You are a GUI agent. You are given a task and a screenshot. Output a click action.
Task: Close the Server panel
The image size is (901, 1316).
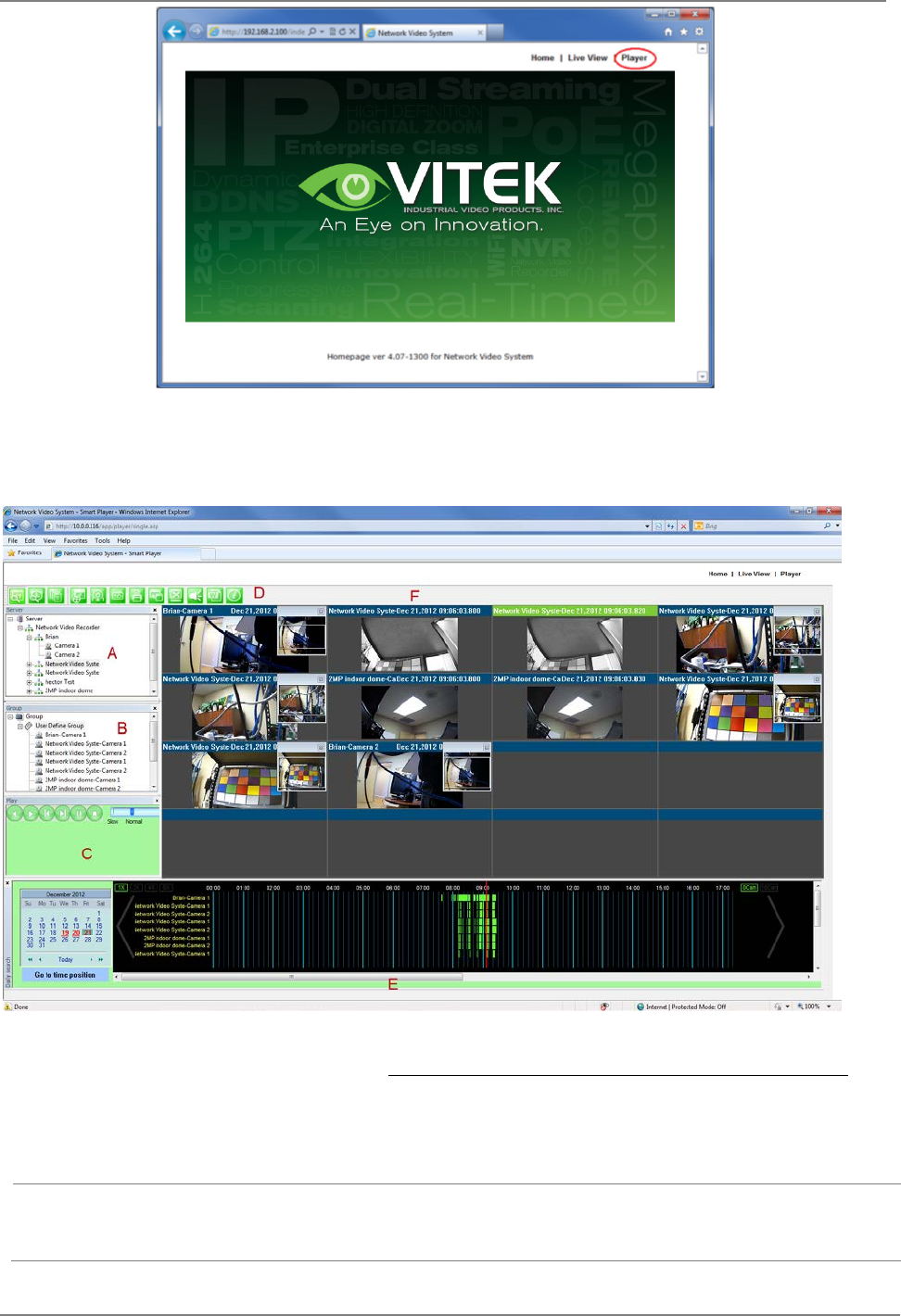tap(155, 610)
